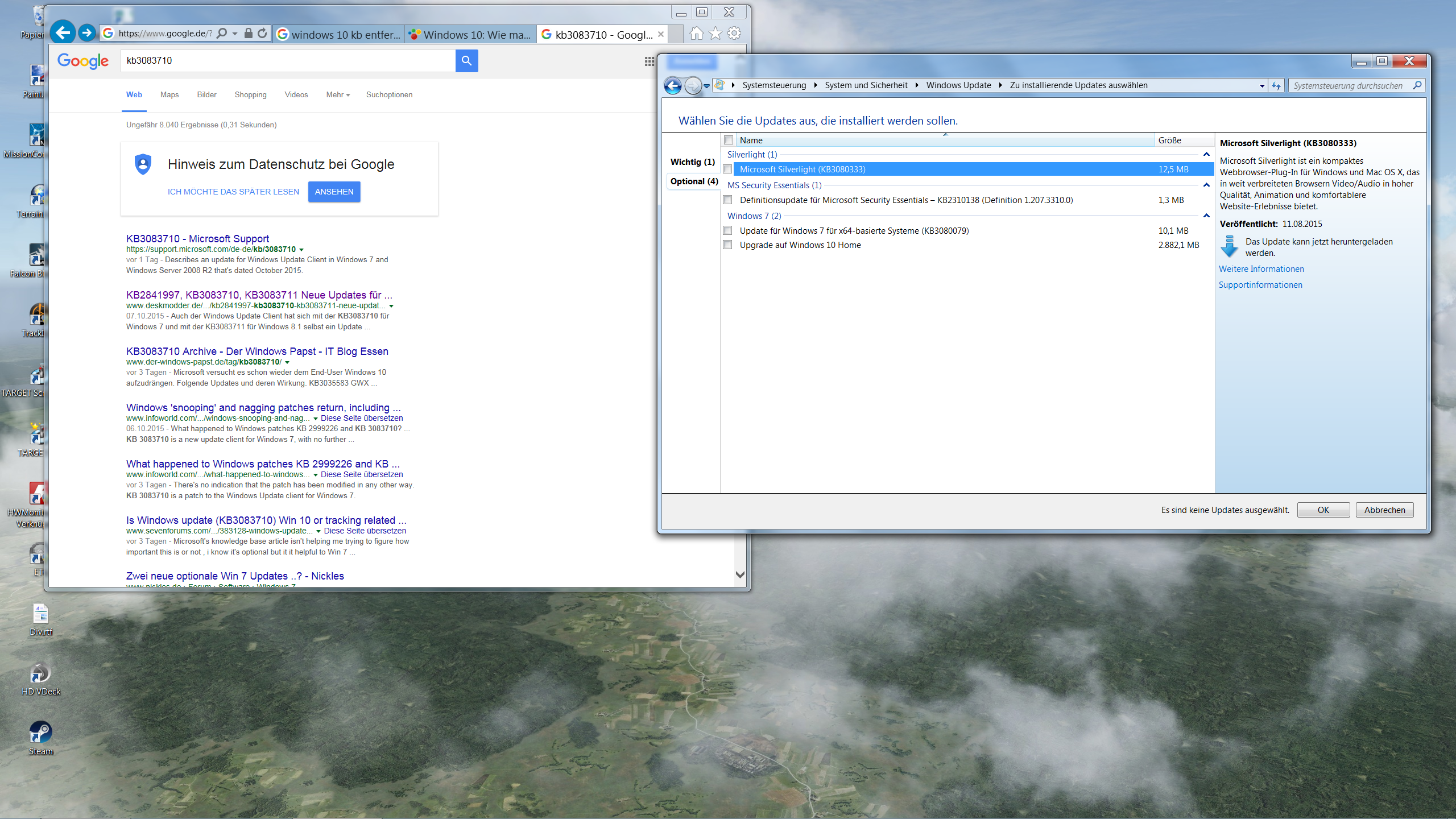Open the Mehr dropdown in Google

338,95
